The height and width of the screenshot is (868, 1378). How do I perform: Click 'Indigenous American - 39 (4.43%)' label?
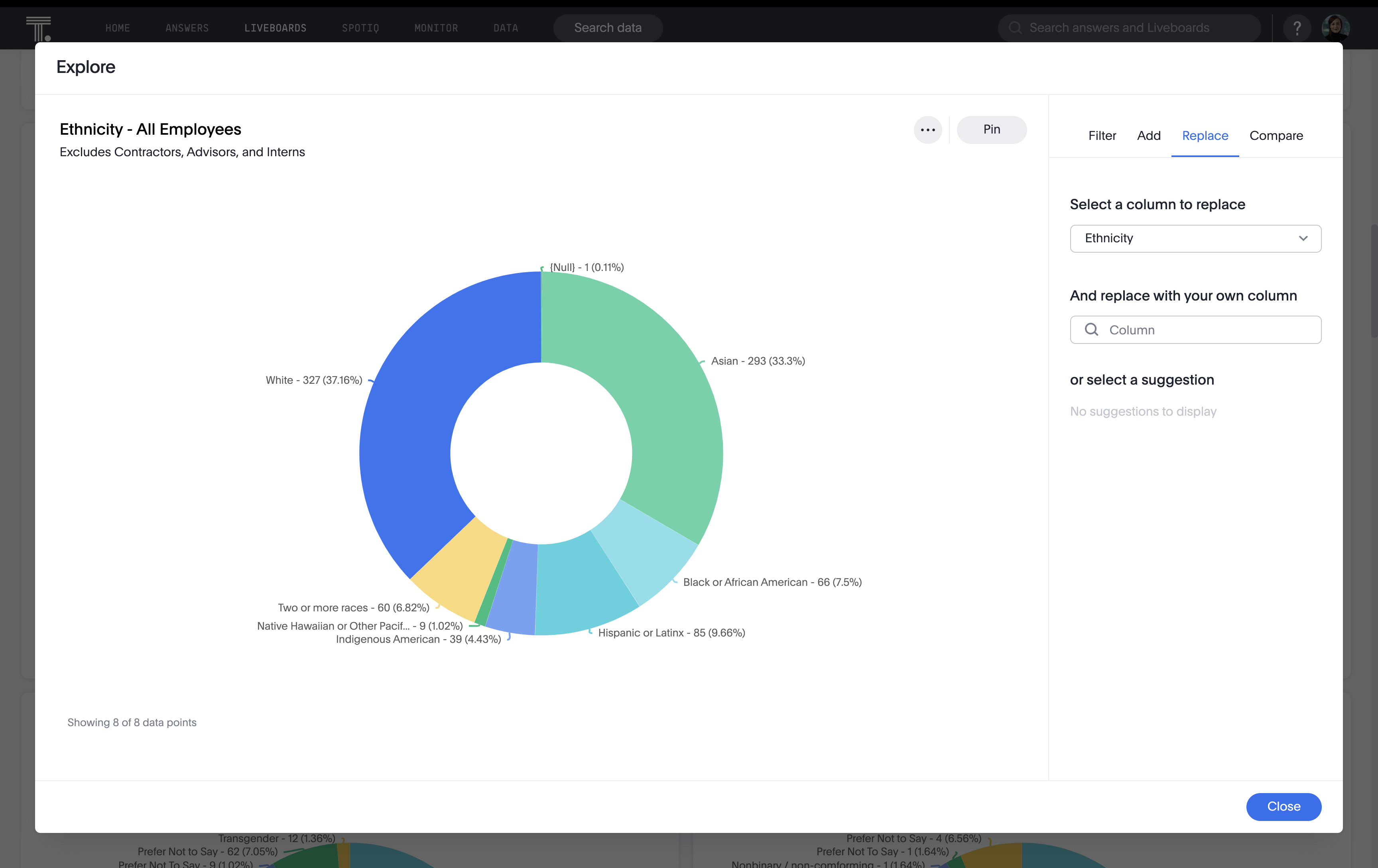click(x=418, y=639)
